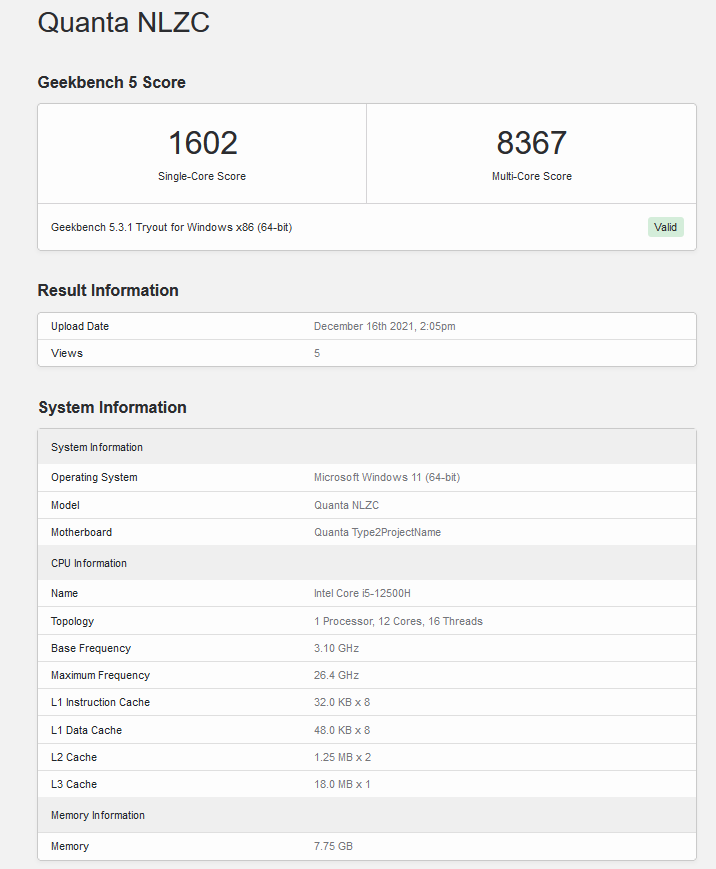Screen dimensions: 716x869
Task: Select the 8367 multi-core score value
Action: point(531,143)
